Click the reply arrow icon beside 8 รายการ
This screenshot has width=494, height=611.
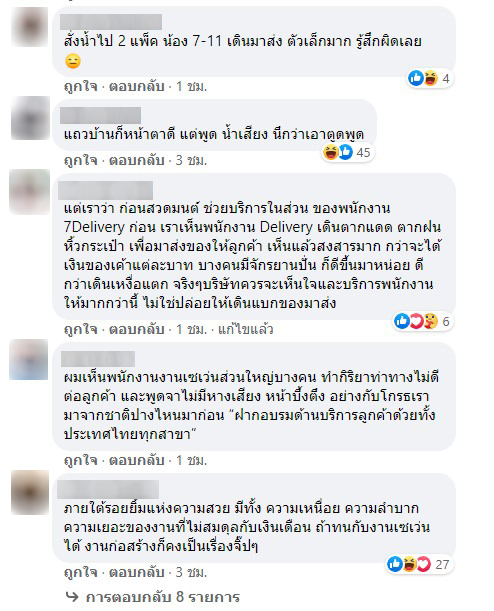point(72,596)
